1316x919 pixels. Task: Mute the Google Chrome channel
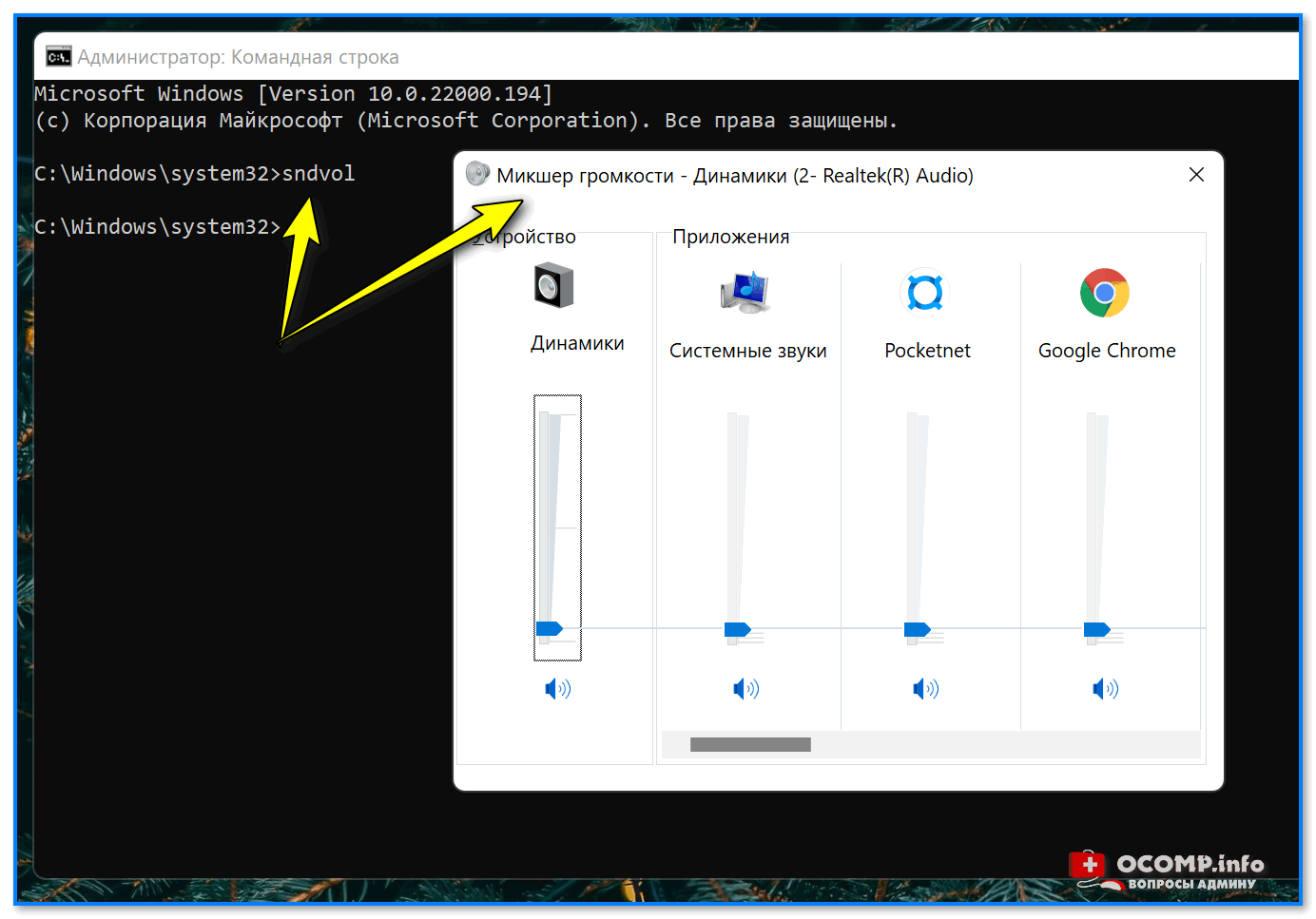[x=1106, y=689]
